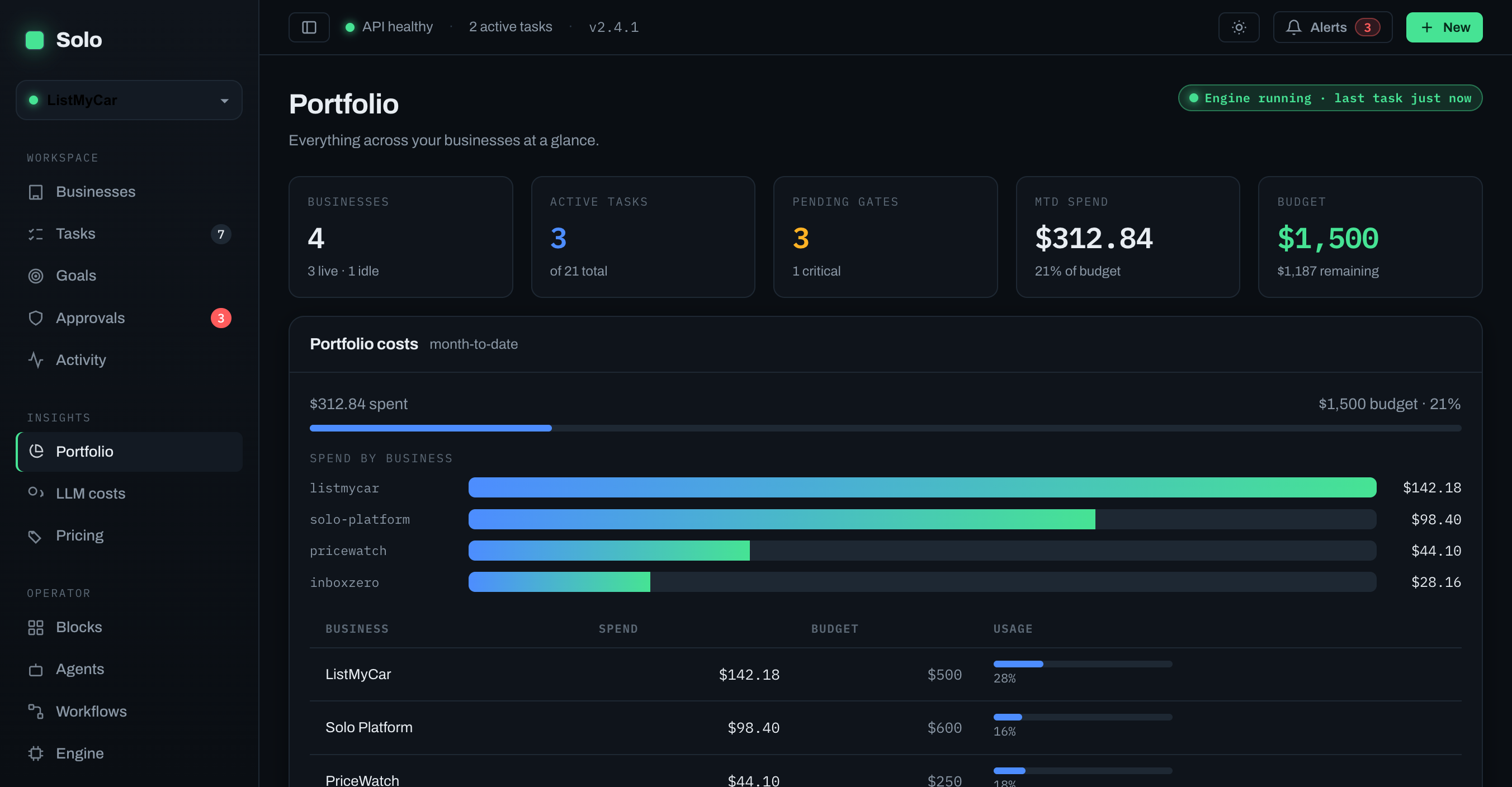
Task: Click the Blocks grid icon
Action: coord(36,627)
